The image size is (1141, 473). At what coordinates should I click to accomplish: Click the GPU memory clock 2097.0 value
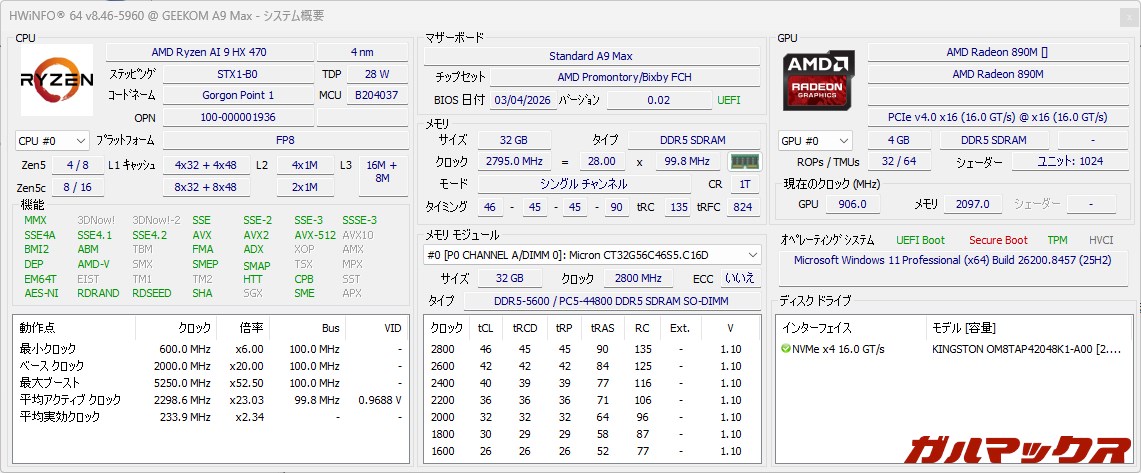point(972,204)
